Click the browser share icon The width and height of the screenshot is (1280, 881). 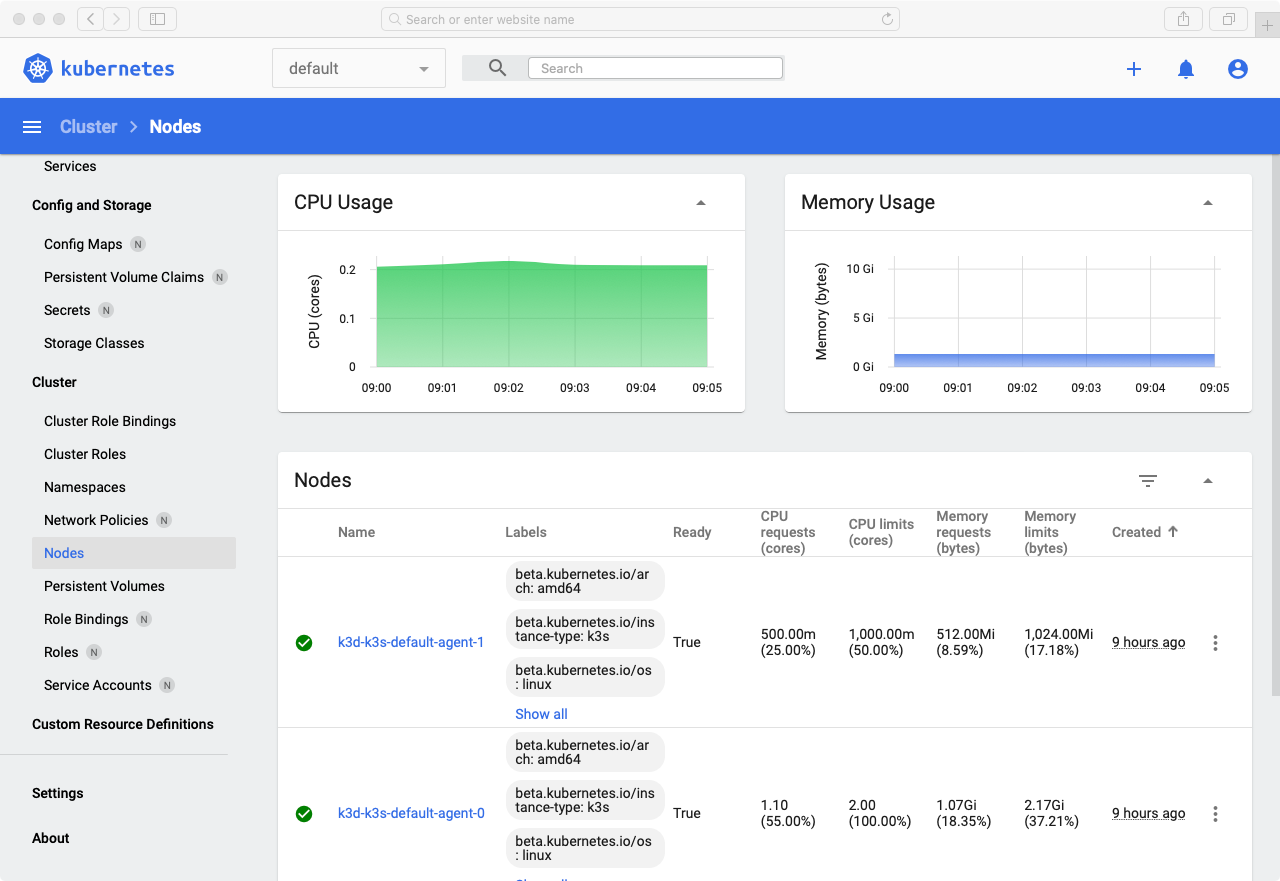click(x=1183, y=19)
